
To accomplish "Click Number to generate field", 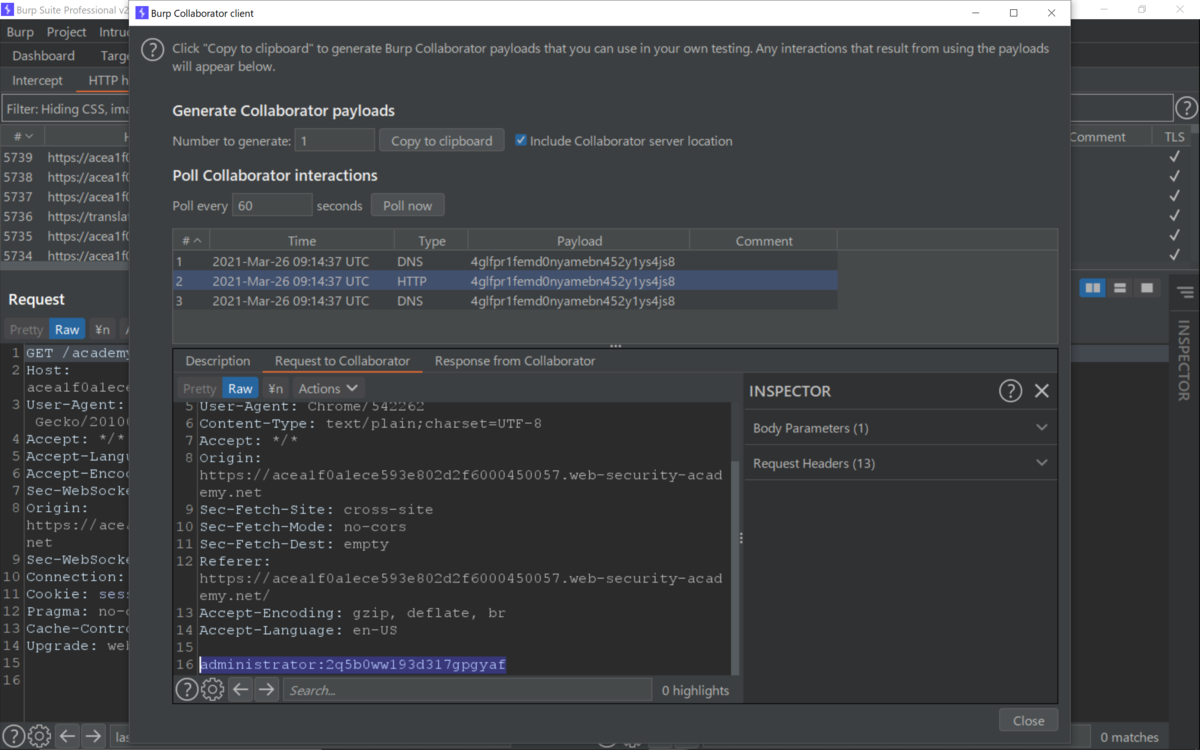I will tap(335, 141).
